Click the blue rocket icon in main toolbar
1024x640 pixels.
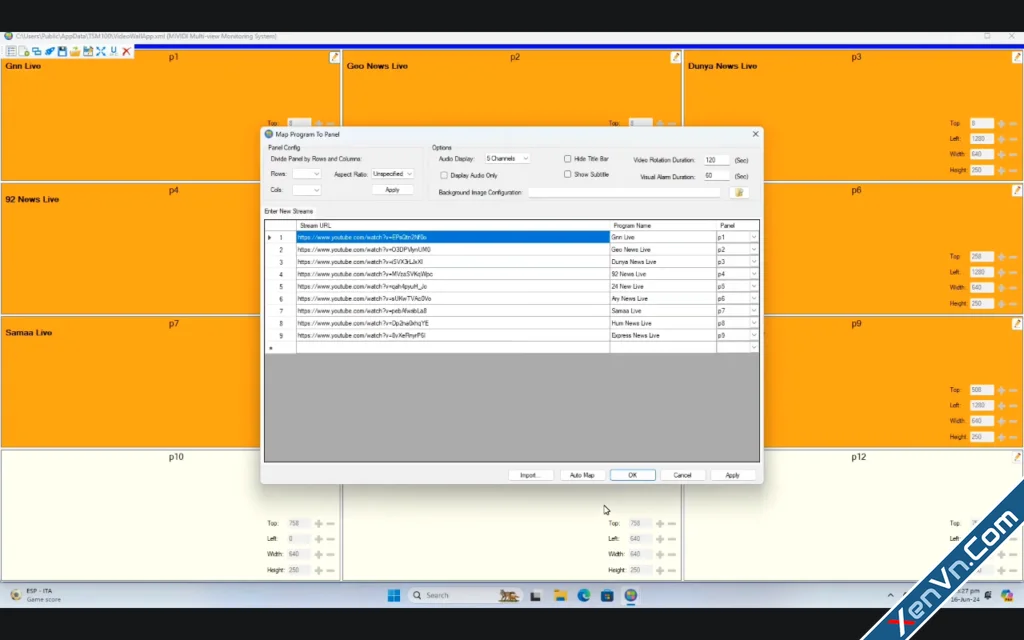tap(50, 51)
